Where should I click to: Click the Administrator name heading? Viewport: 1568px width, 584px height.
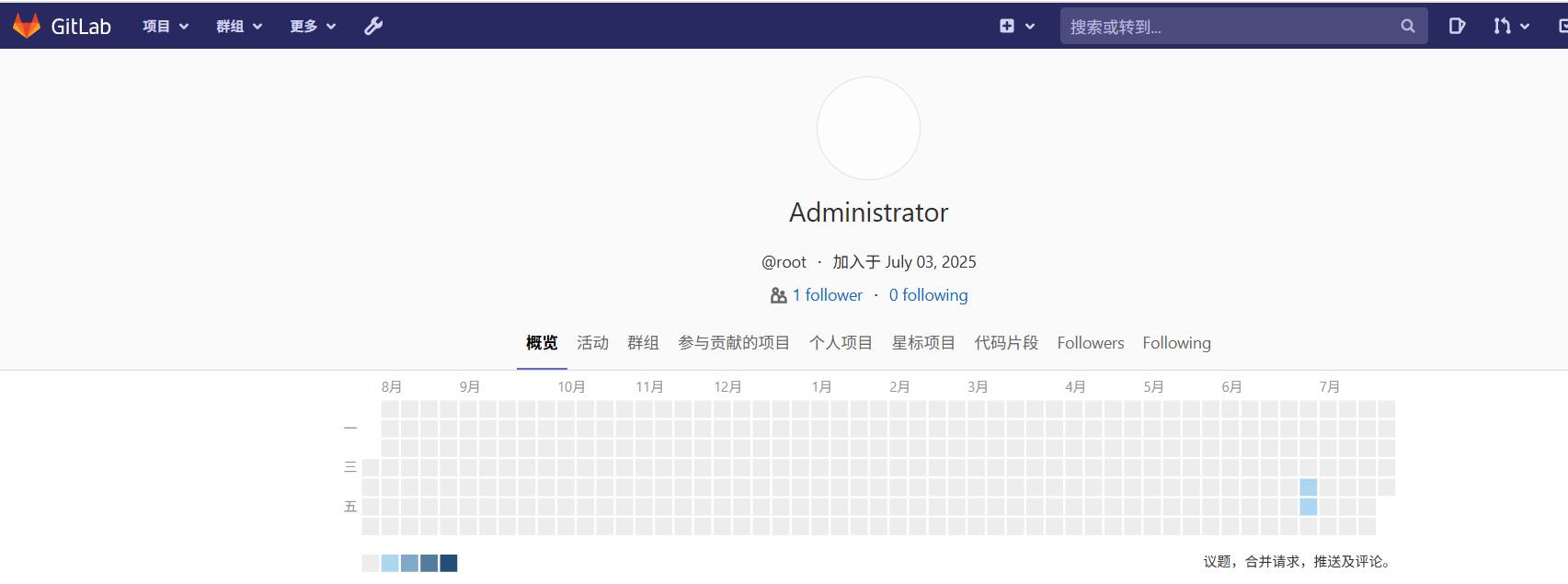(868, 212)
